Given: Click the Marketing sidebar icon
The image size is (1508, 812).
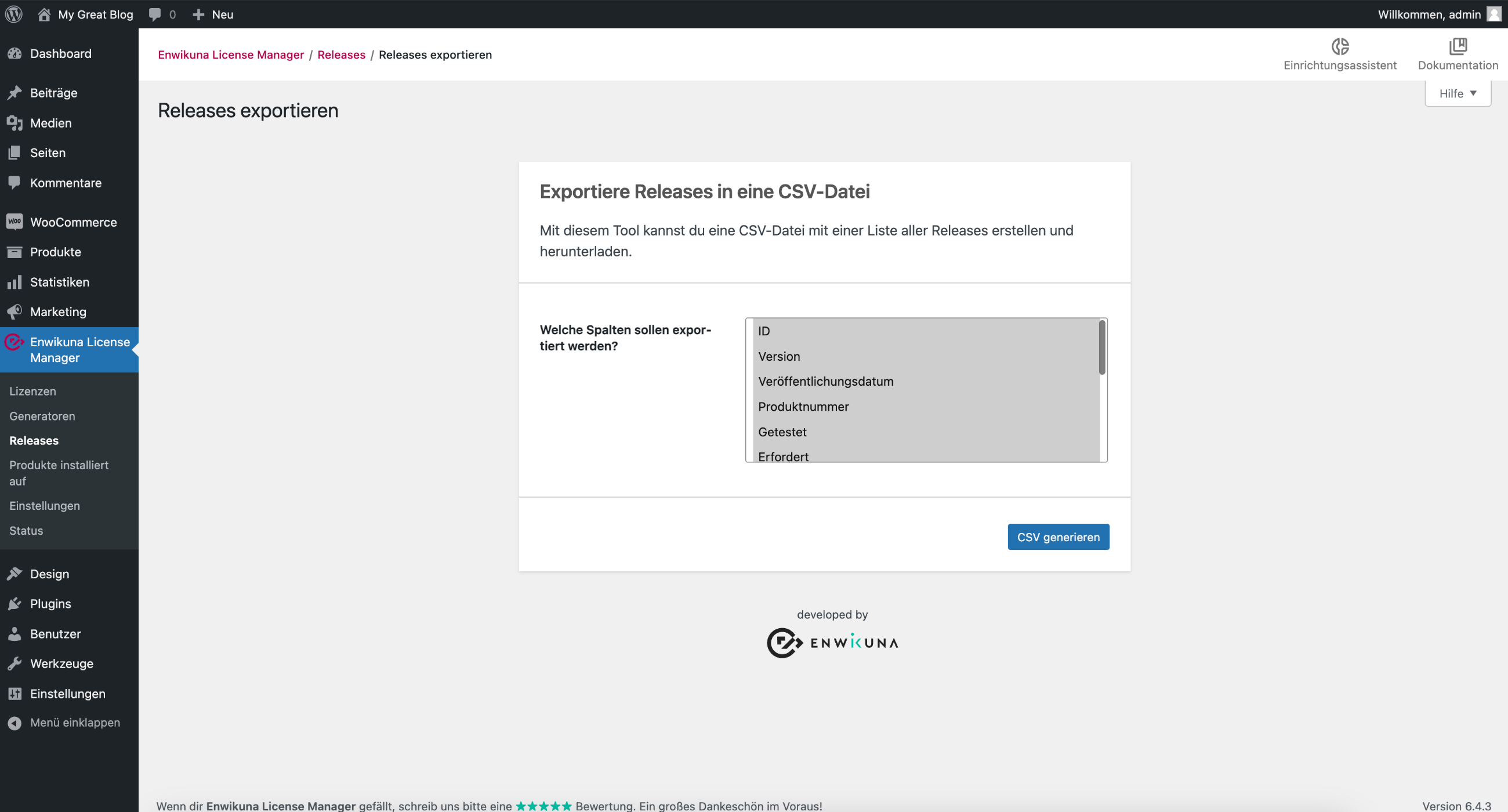Looking at the screenshot, I should coord(15,312).
